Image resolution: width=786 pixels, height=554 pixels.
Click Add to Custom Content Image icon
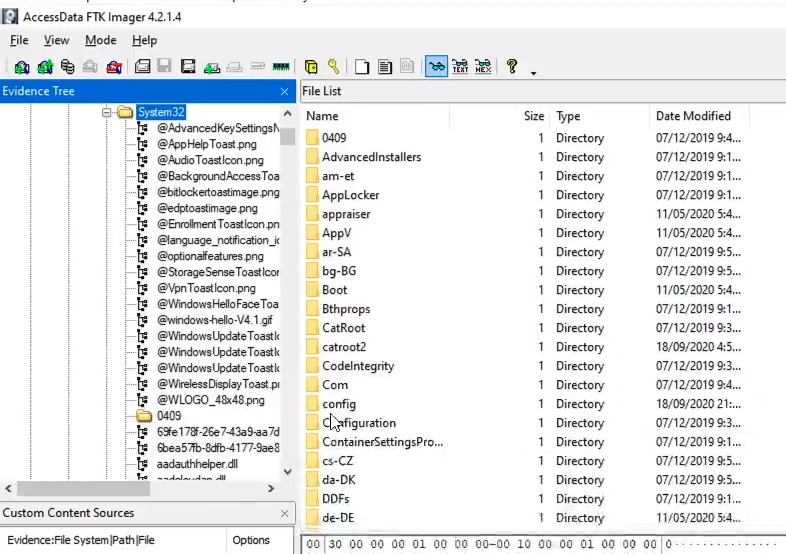[x=212, y=67]
